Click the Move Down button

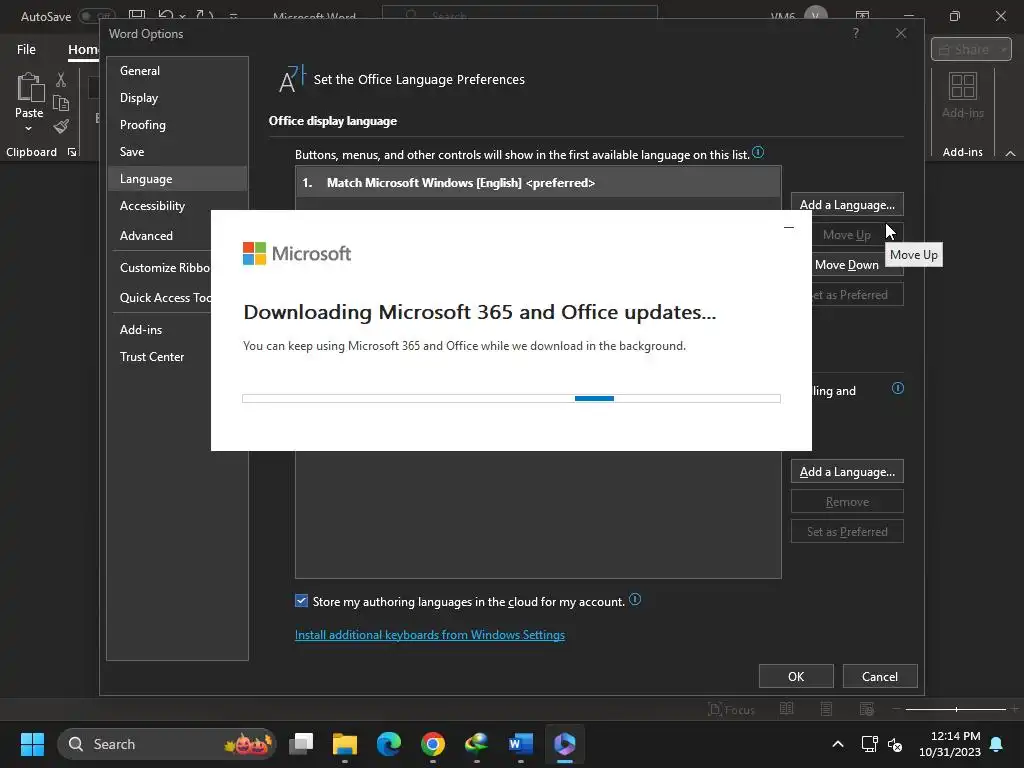847,264
